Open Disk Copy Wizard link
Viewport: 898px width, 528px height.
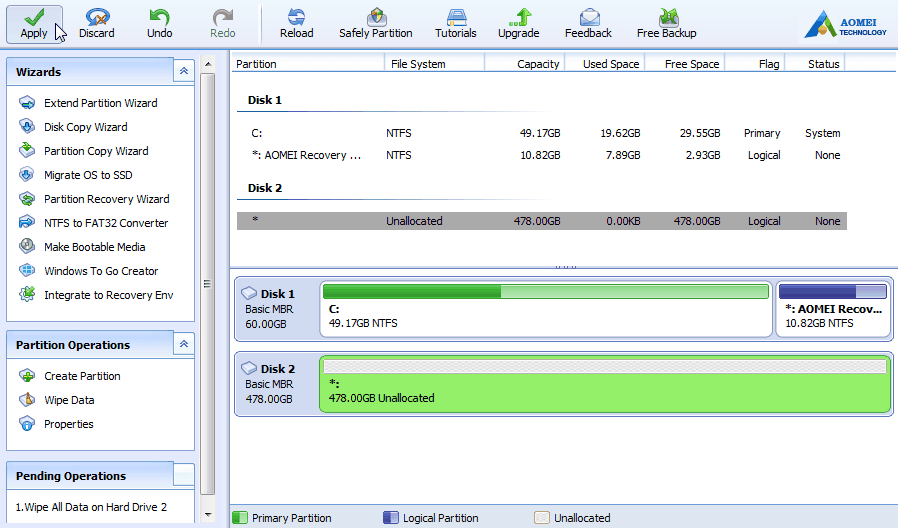(86, 127)
